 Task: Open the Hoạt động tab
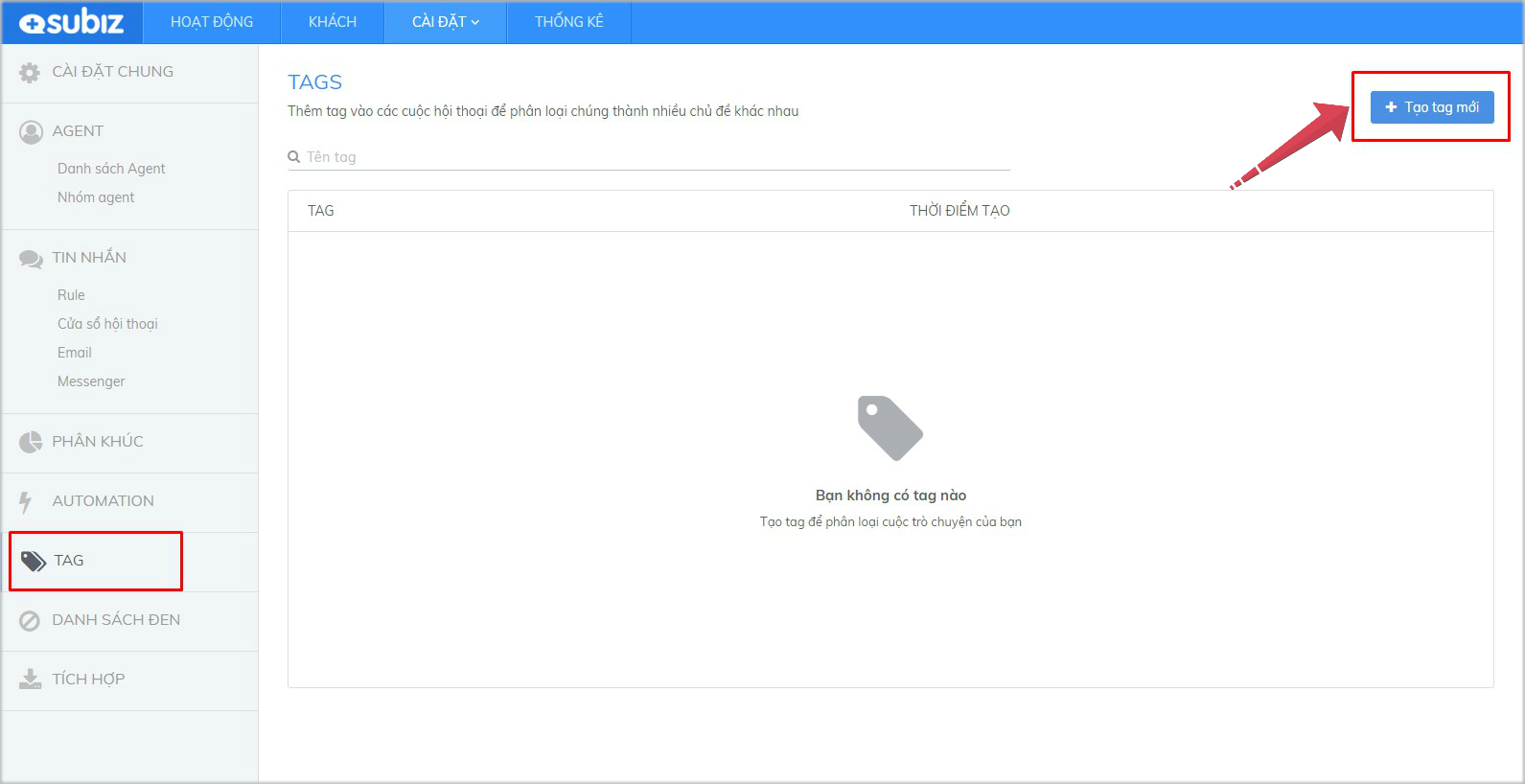pos(212,22)
